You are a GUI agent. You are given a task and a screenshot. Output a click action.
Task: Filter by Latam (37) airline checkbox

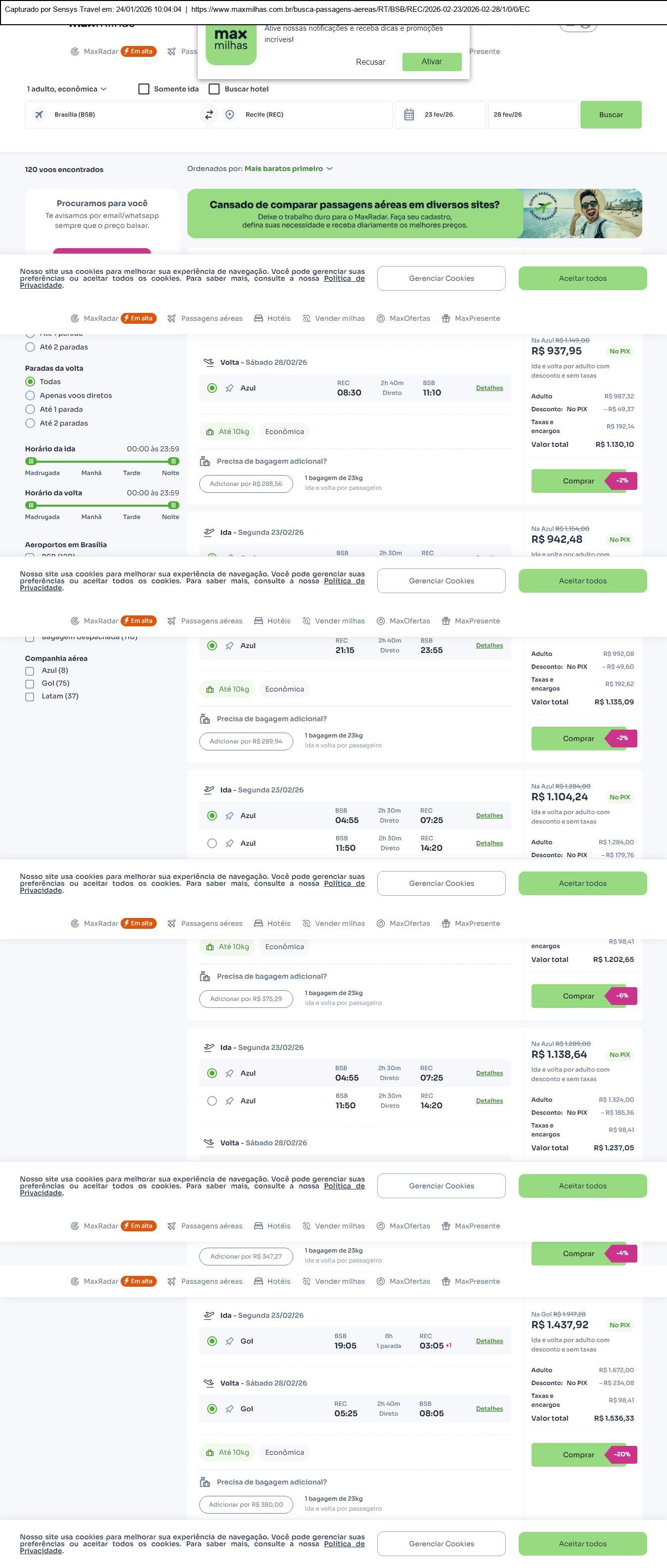point(30,697)
